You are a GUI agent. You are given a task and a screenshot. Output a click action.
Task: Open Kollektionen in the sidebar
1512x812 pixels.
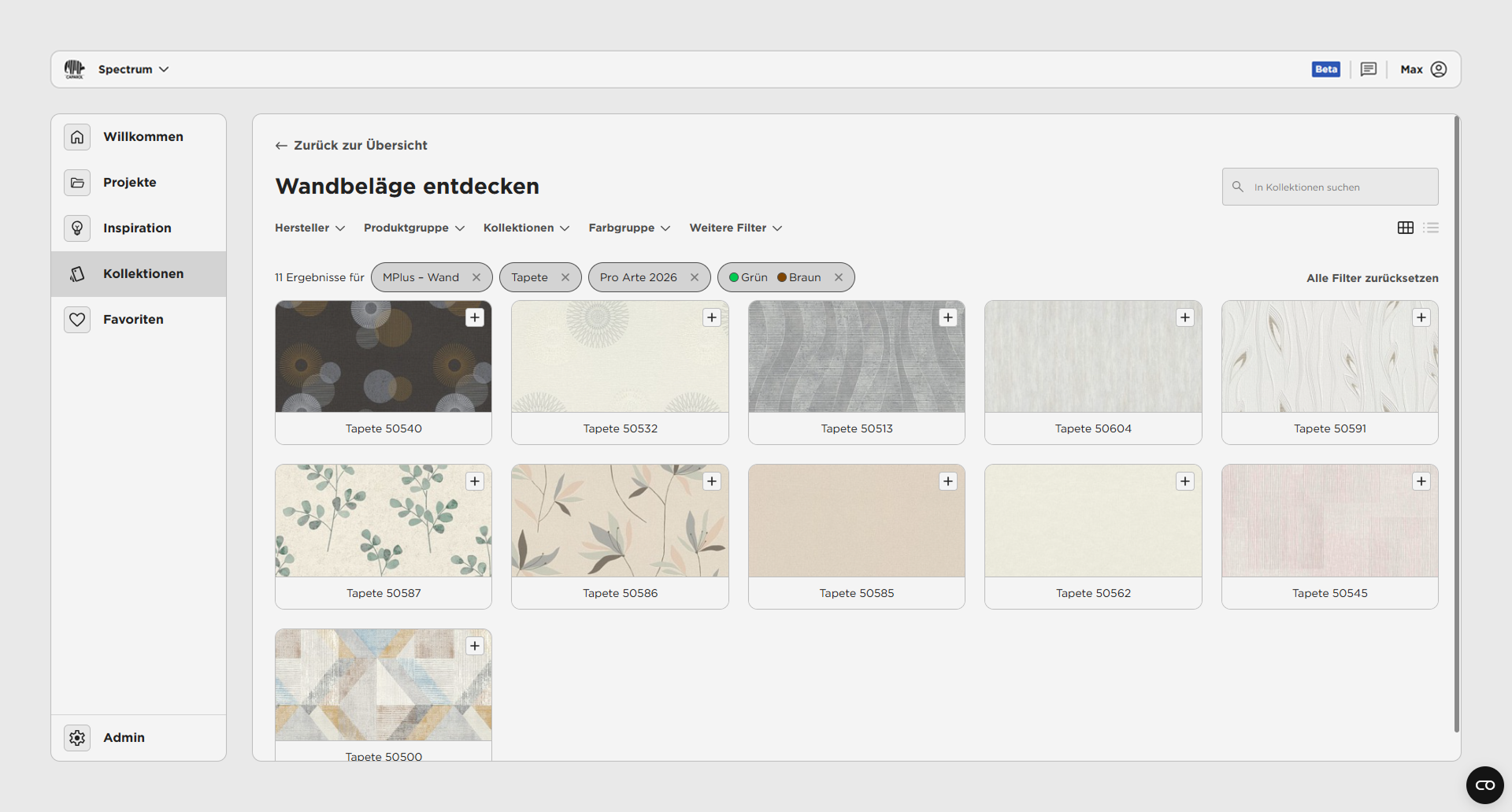coord(143,274)
